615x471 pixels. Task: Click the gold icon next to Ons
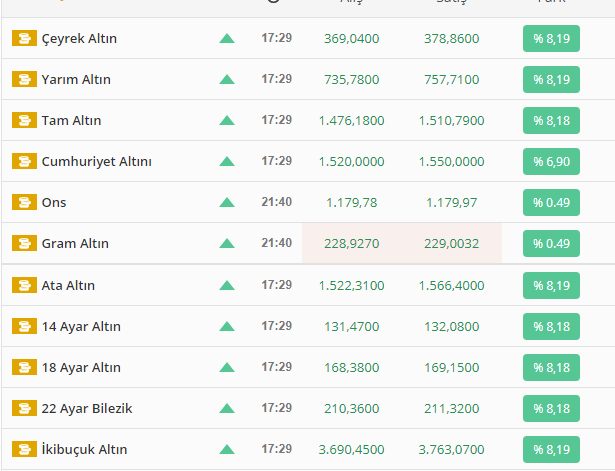click(24, 203)
